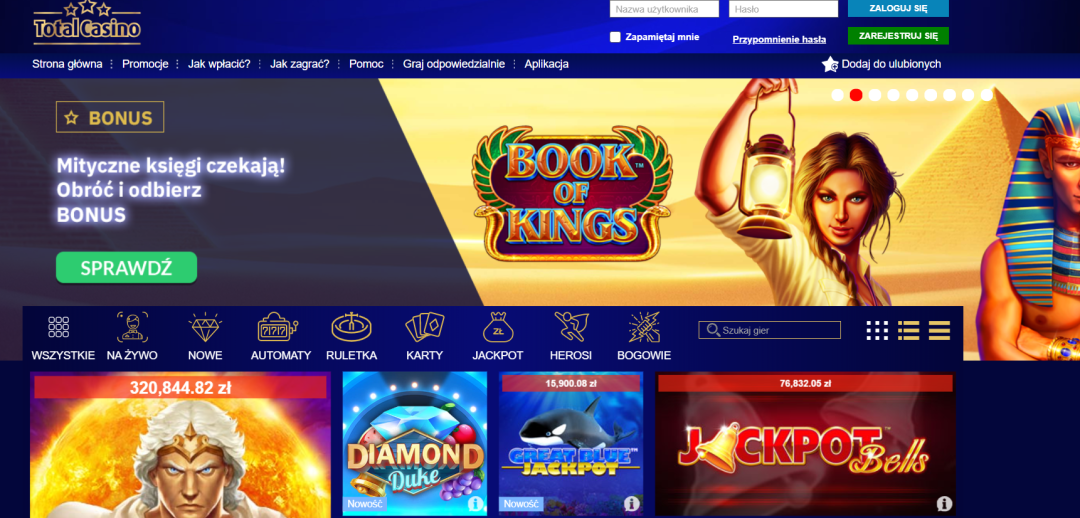Select the first banner carousel dot
1080x518 pixels.
click(x=838, y=95)
